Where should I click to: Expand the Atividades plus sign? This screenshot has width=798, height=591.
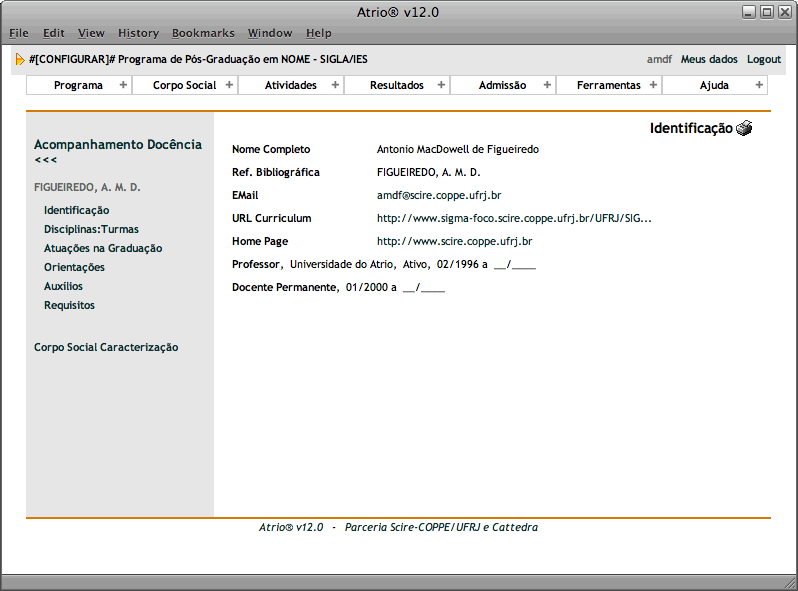tap(335, 85)
